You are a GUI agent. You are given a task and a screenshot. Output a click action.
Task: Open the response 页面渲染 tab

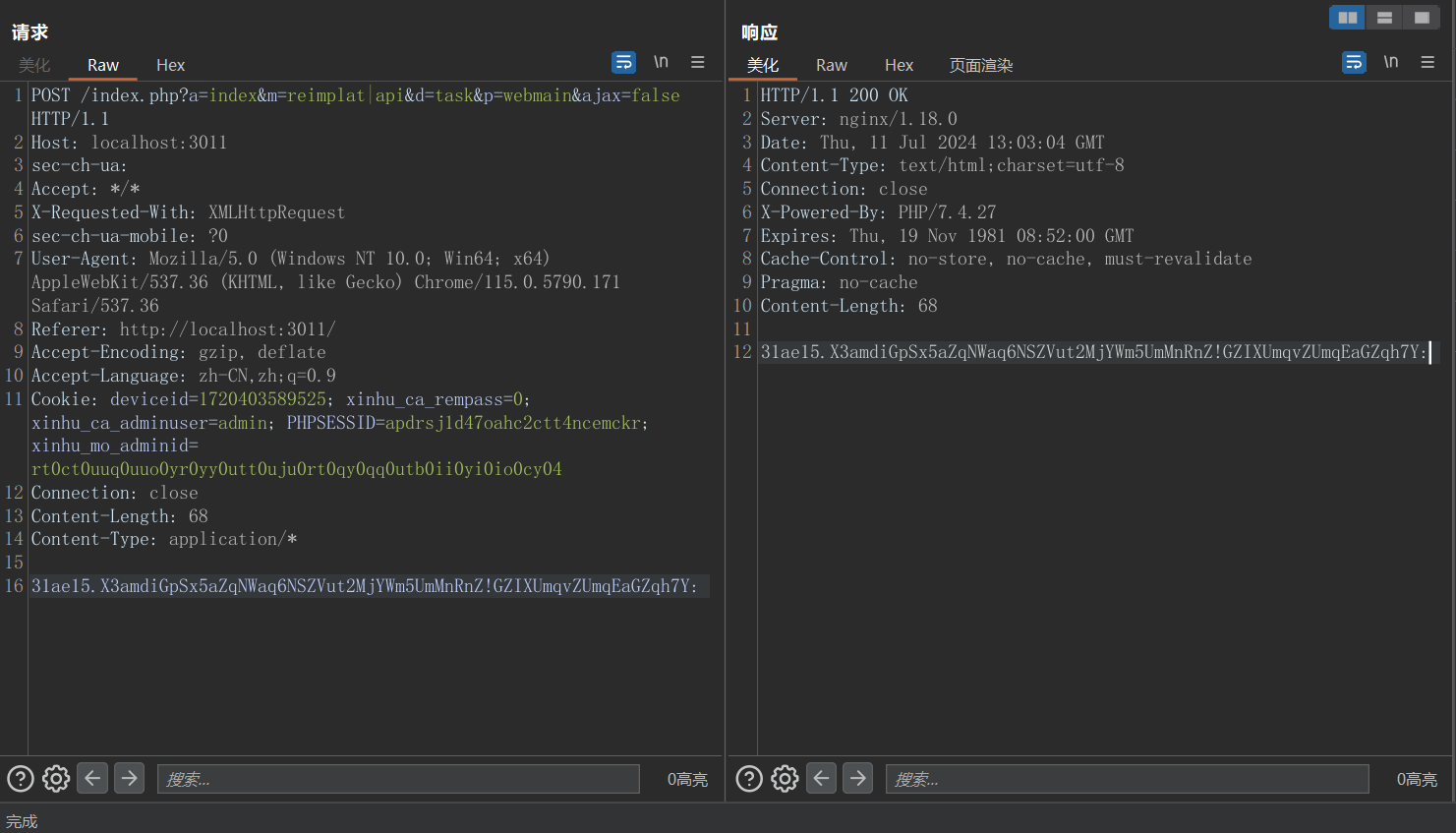[981, 65]
